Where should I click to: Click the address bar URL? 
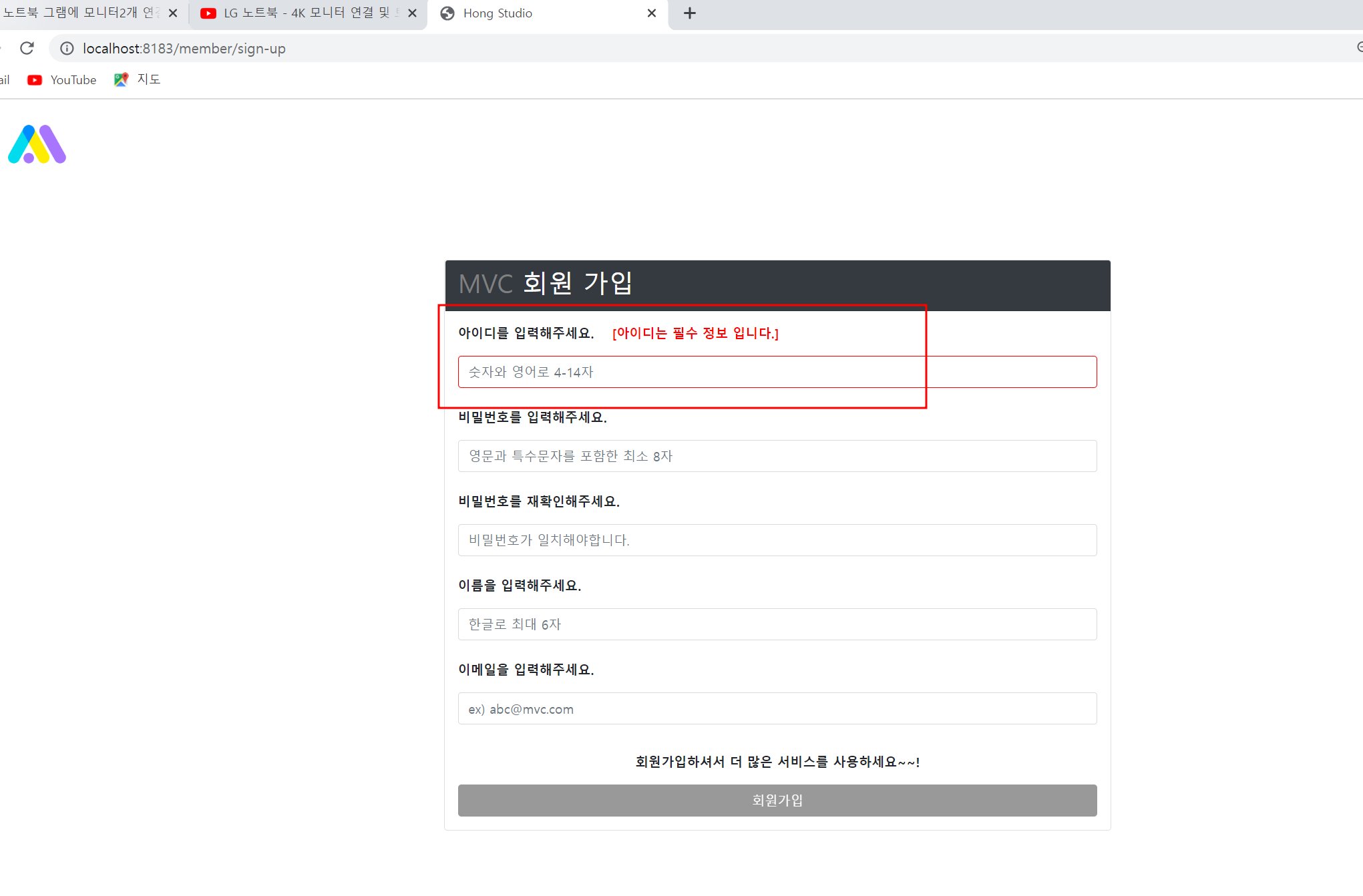tap(184, 48)
